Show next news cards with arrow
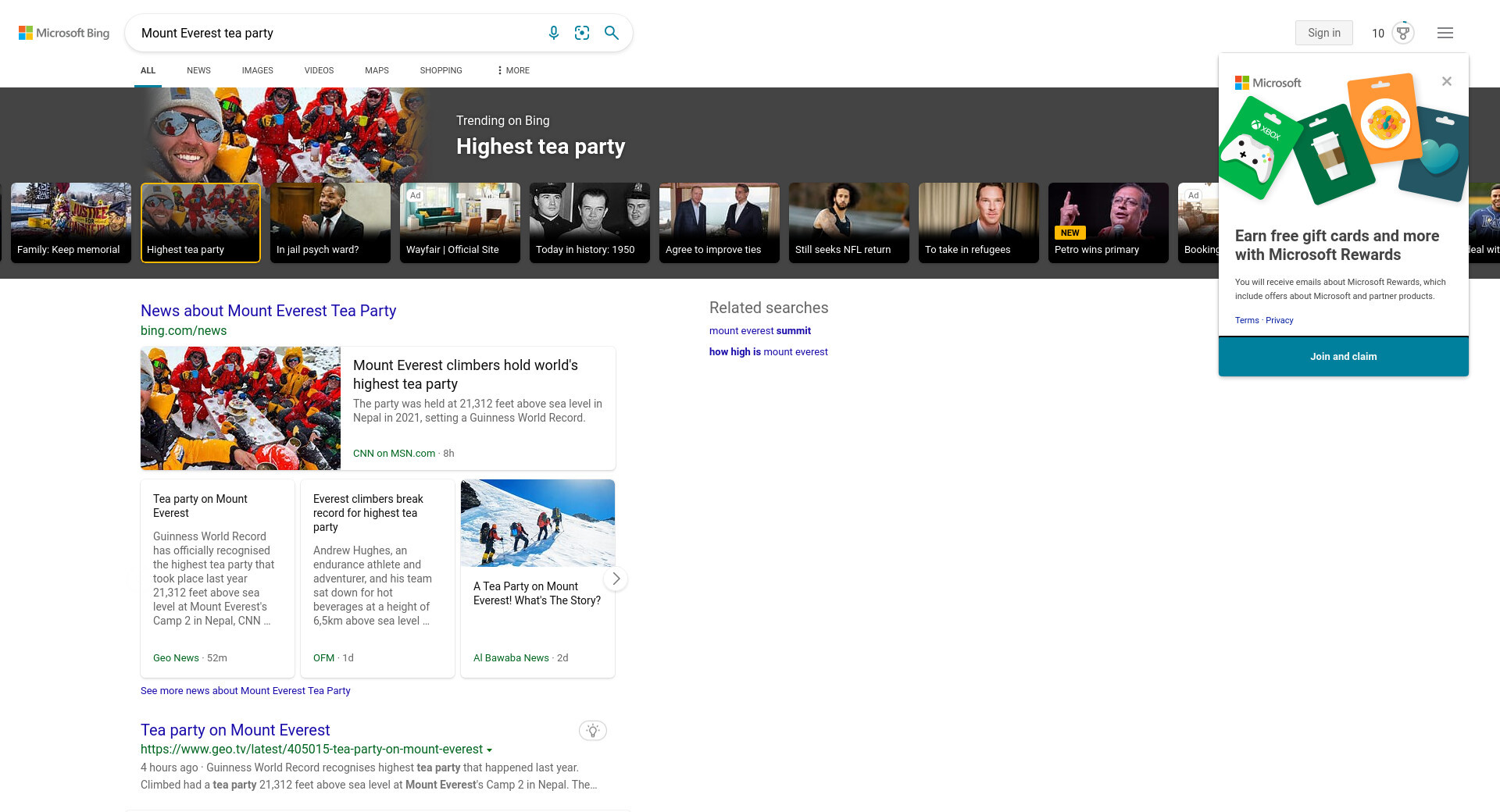1500x812 pixels. coord(616,579)
